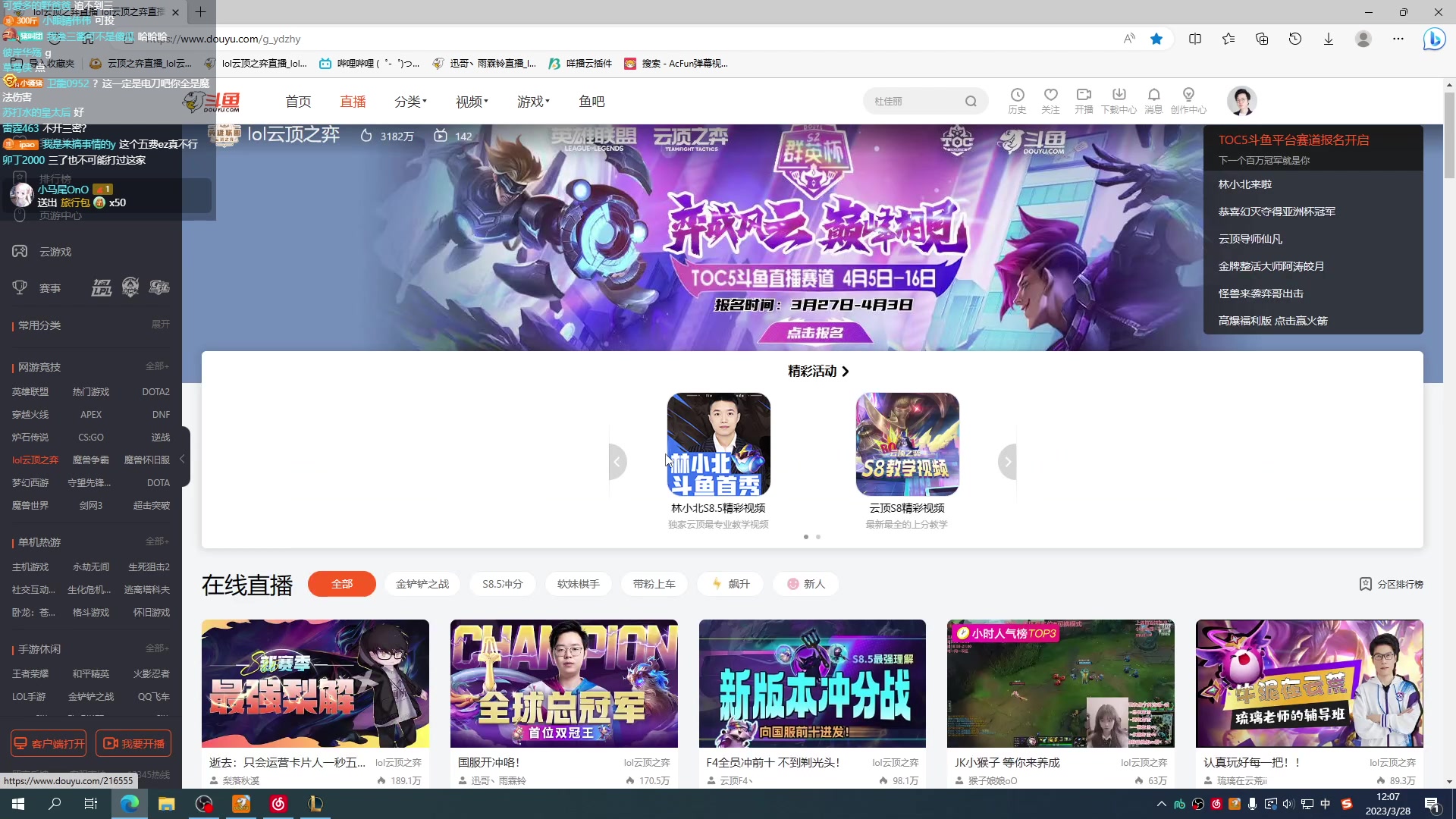The height and width of the screenshot is (819, 1456).
Task: Click League of Legends taskbar icon
Action: click(315, 804)
